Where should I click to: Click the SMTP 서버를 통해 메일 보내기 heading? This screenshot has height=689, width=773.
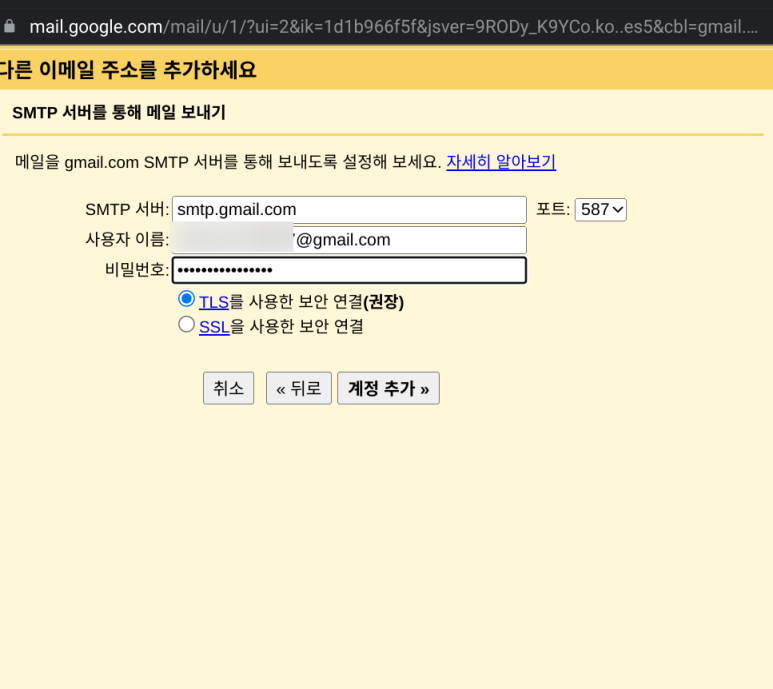click(x=119, y=112)
